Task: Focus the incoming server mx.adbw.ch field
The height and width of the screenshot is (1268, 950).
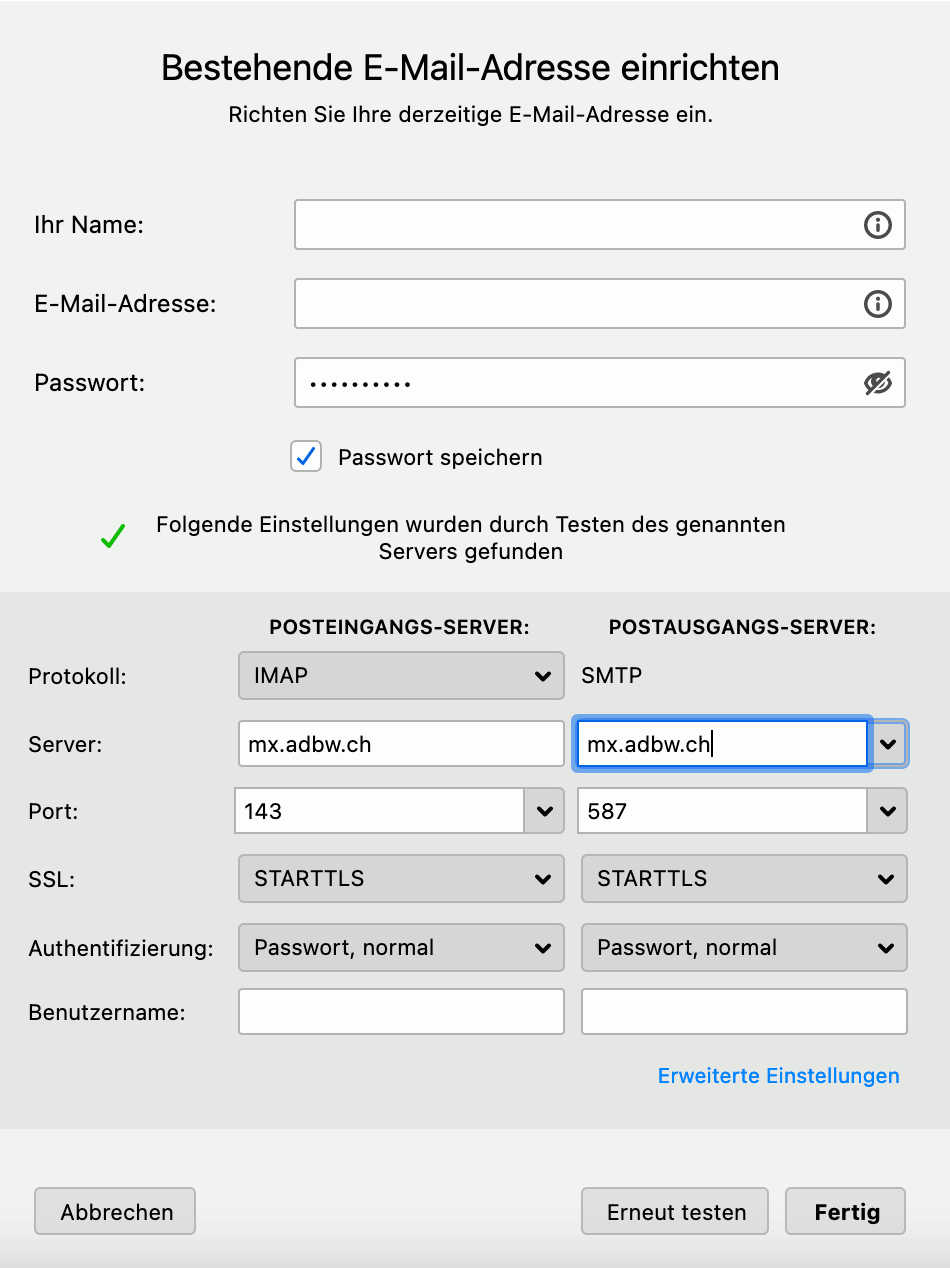Action: coord(401,744)
